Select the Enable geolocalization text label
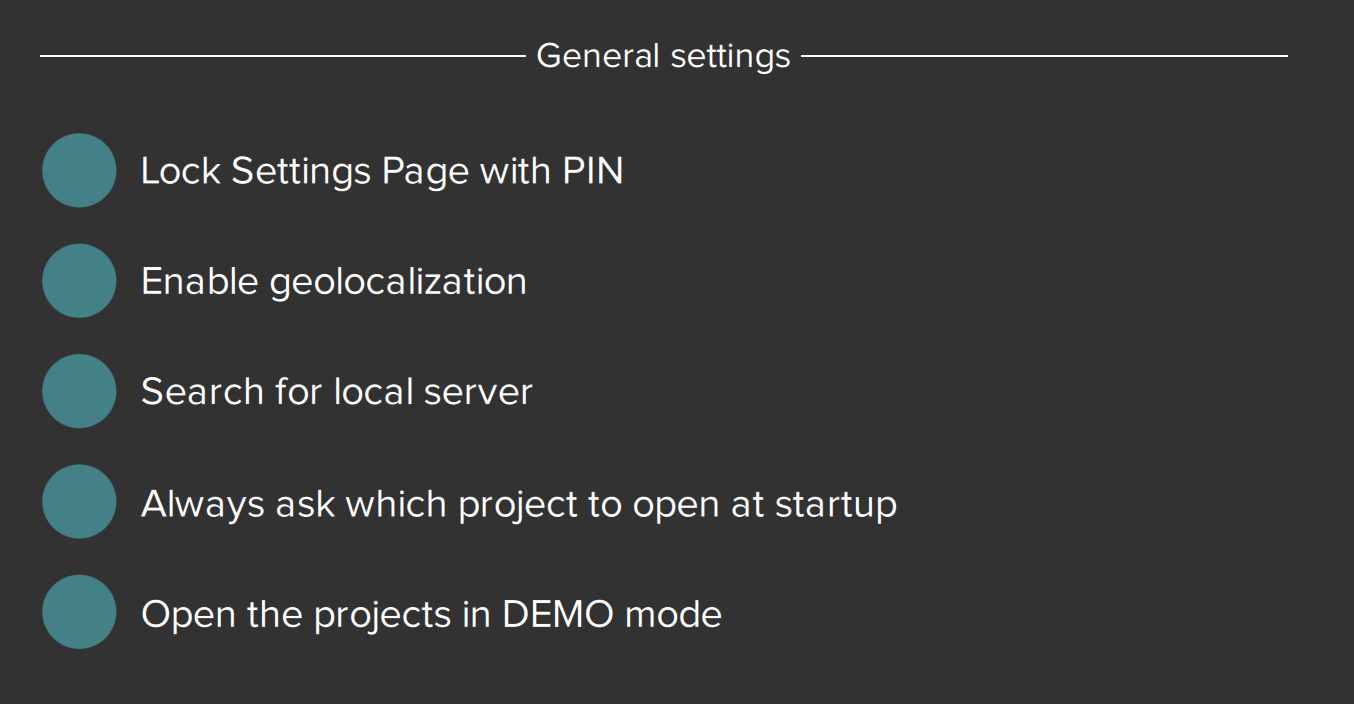Image resolution: width=1354 pixels, height=704 pixels. coord(333,282)
